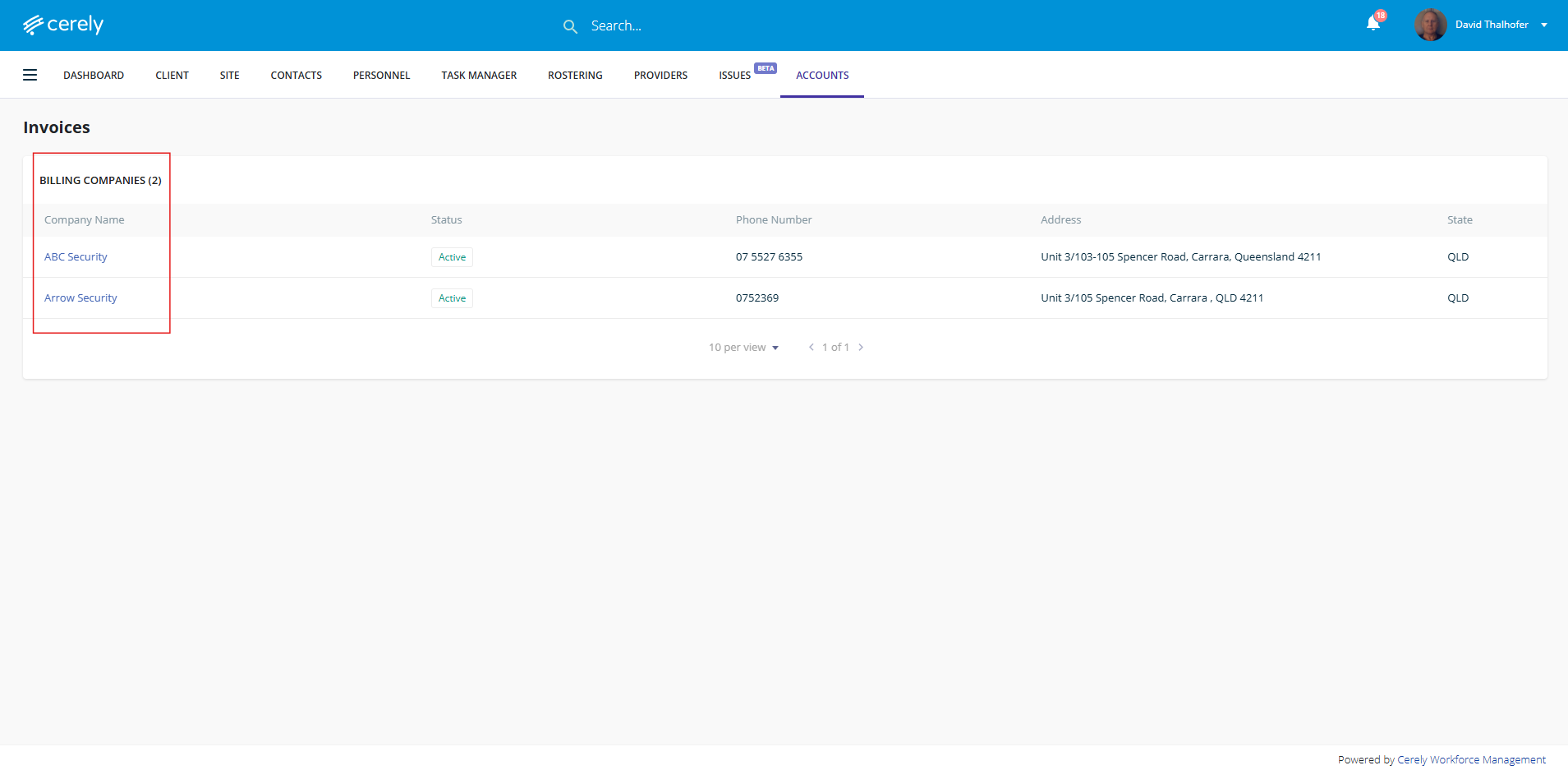The width and height of the screenshot is (1568, 770).
Task: Open the Arrow Security company link
Action: tap(80, 298)
